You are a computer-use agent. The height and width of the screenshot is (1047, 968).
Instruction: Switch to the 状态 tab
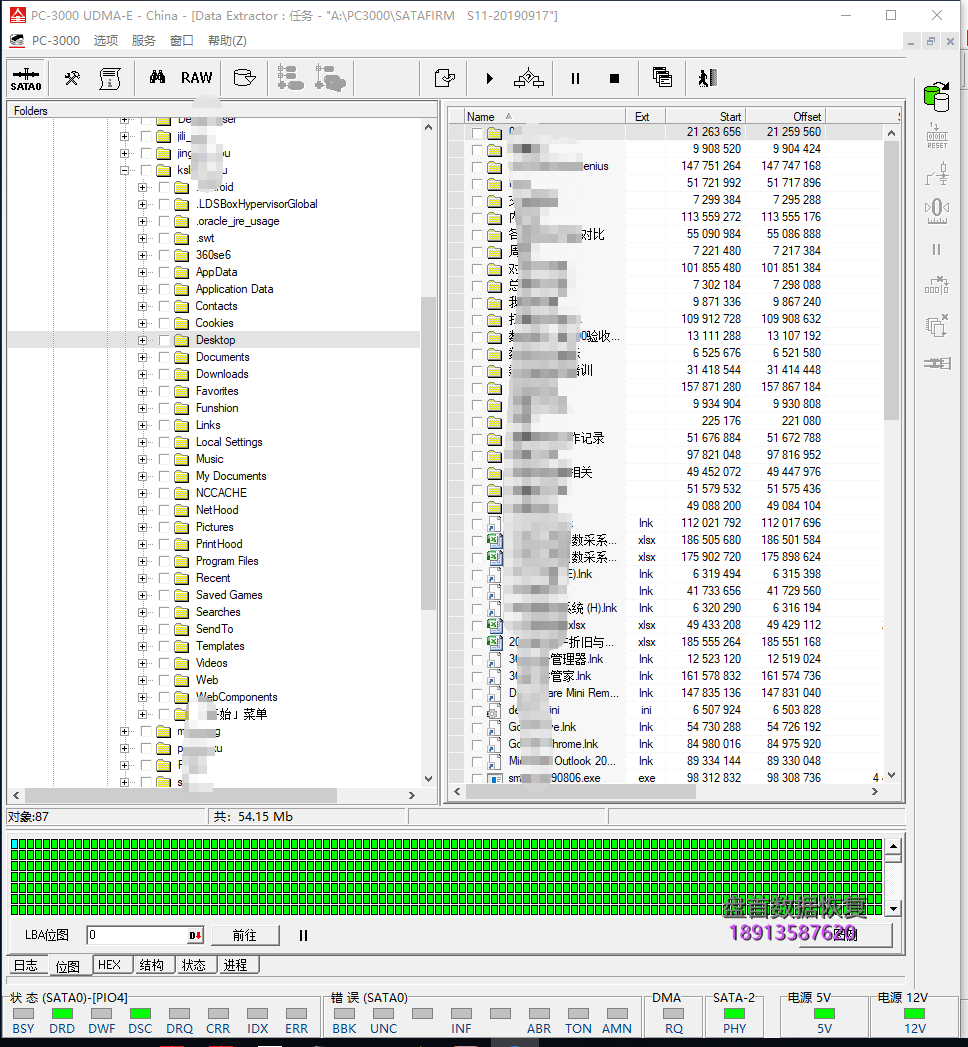click(194, 965)
